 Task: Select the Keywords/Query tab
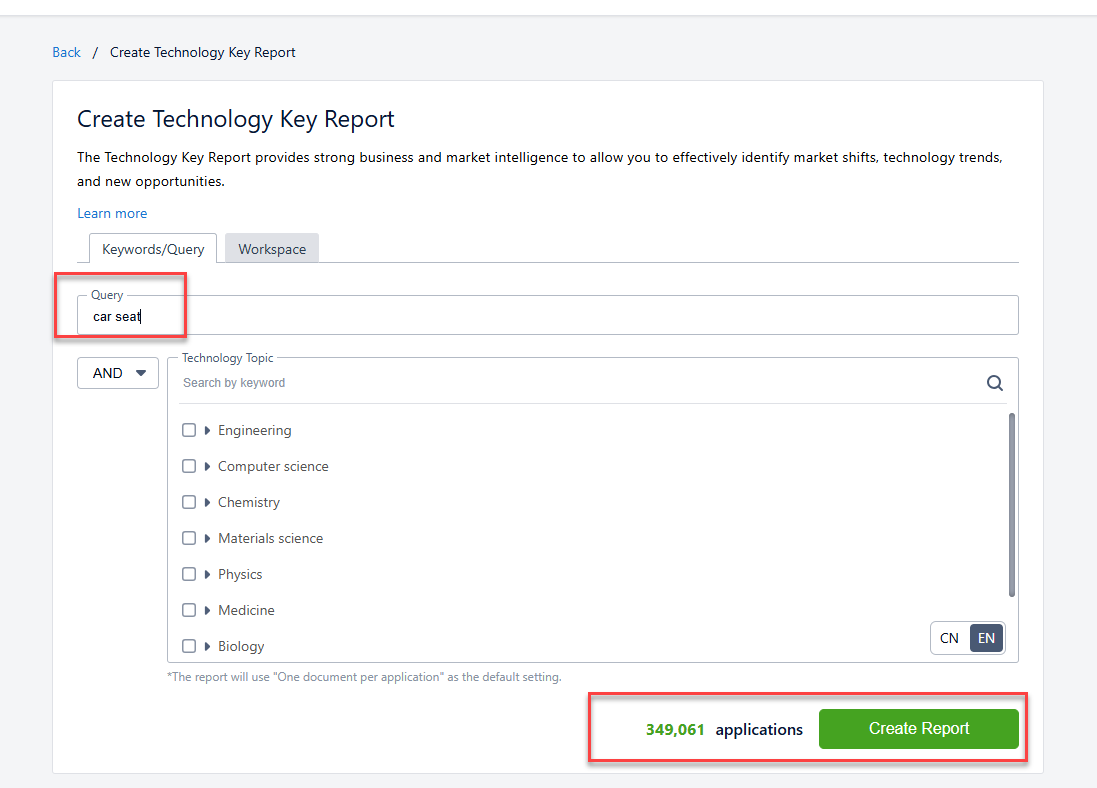point(153,249)
